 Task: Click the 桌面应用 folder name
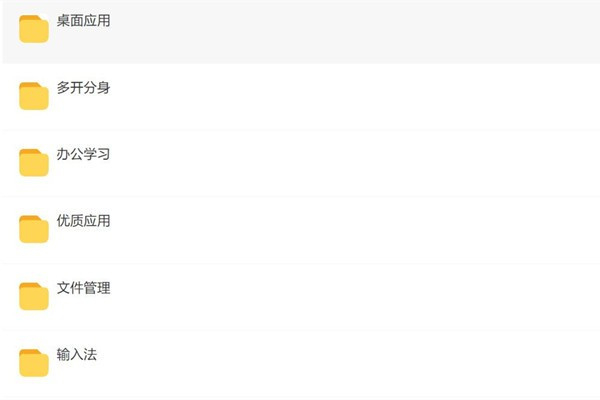coord(84,21)
